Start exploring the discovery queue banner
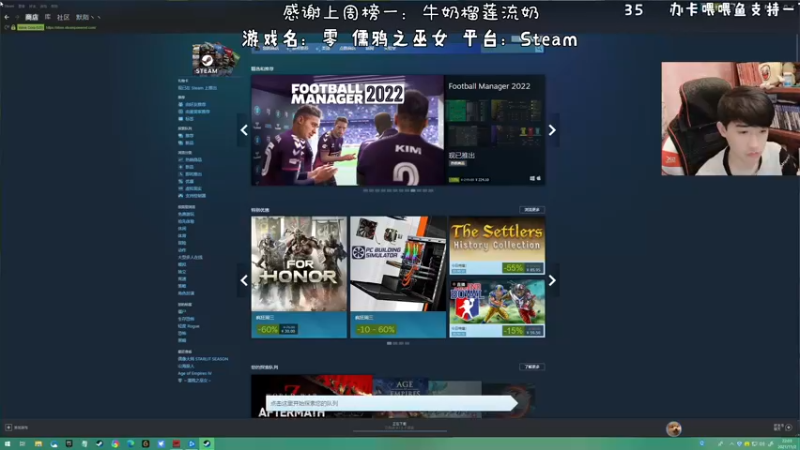 coord(392,403)
